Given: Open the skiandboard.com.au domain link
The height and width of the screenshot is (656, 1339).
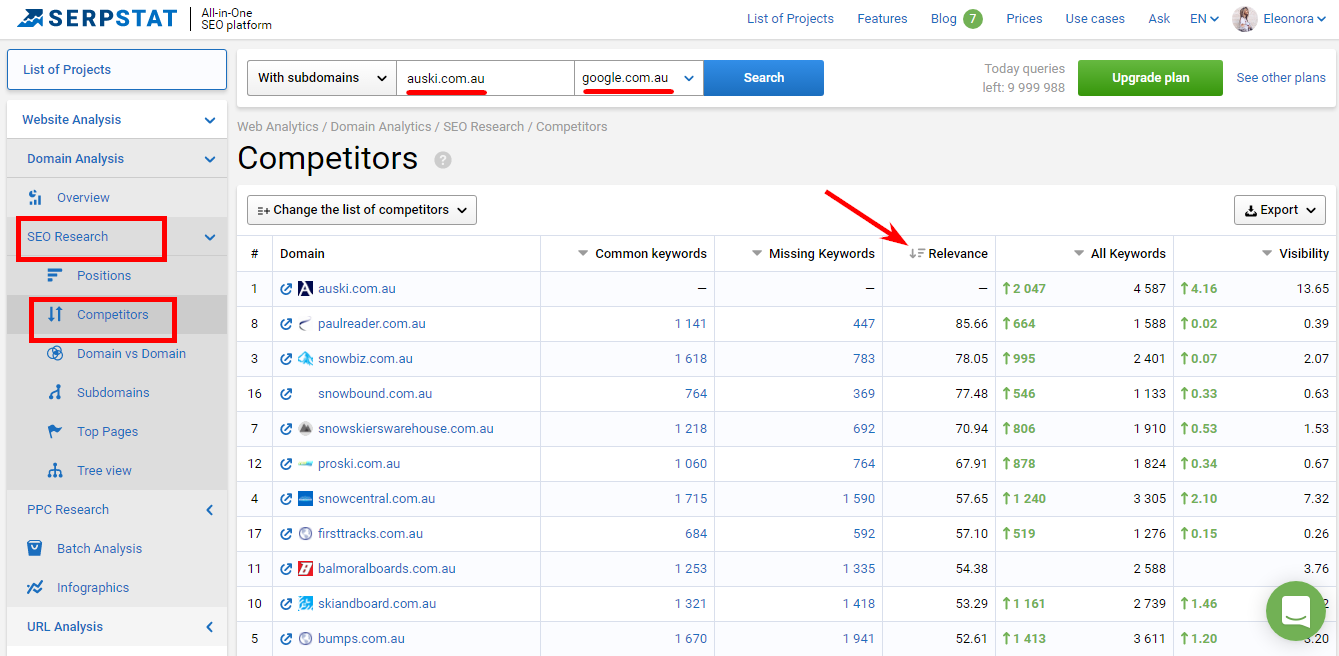Looking at the screenshot, I should pyautogui.click(x=377, y=604).
